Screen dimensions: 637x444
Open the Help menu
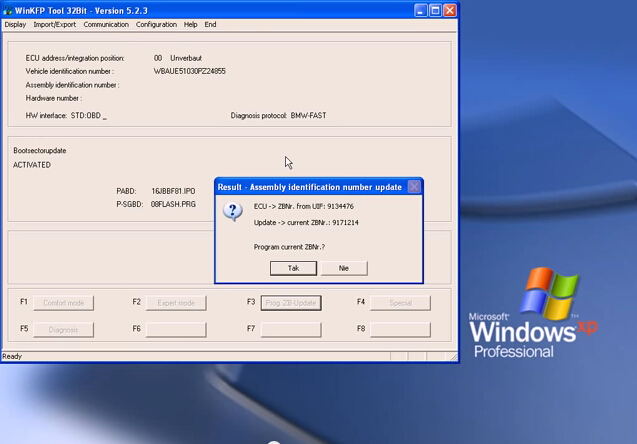pyautogui.click(x=190, y=24)
